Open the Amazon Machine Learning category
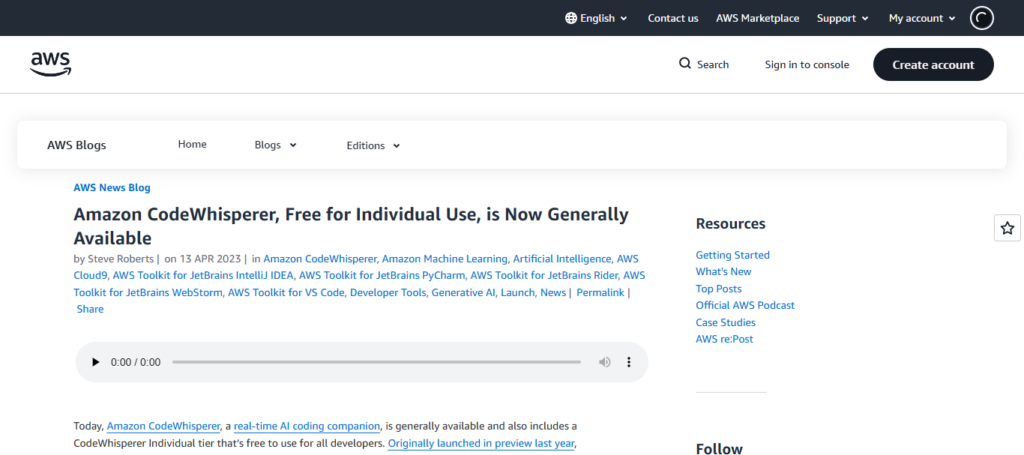 445,259
